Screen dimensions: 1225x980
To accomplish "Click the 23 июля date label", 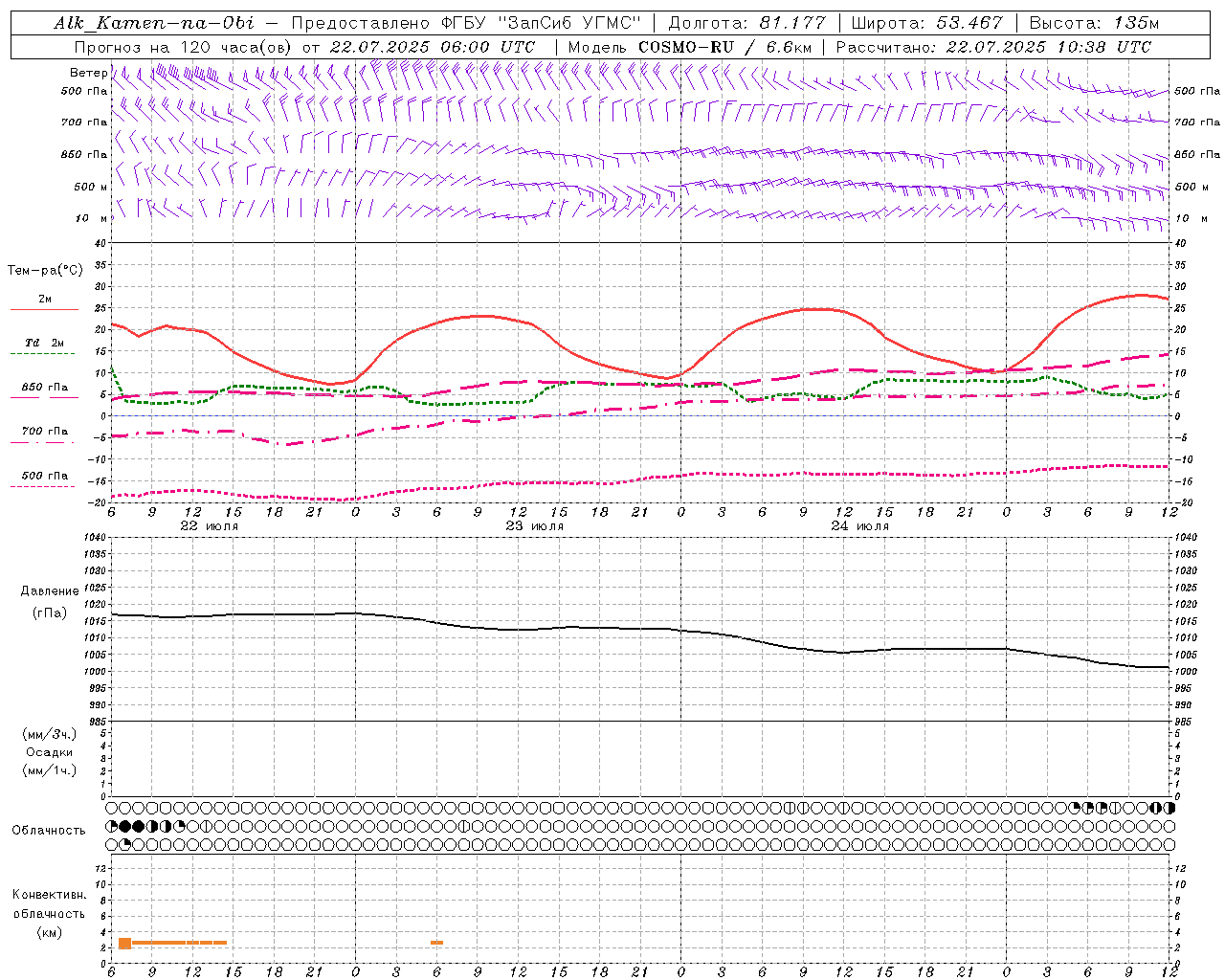I will click(534, 526).
